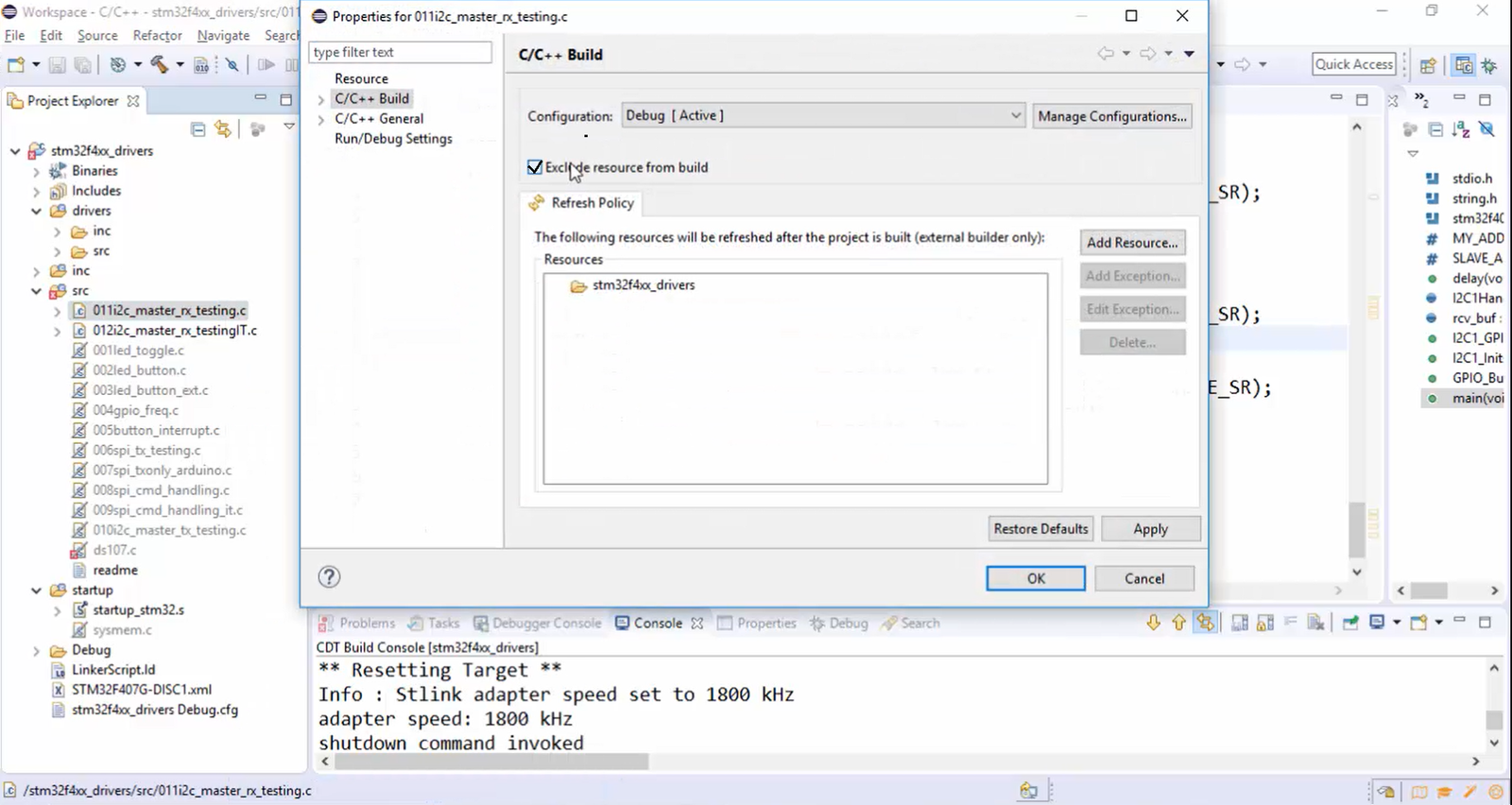This screenshot has height=805, width=1512.
Task: Expand the Debug folder in Project Explorer
Action: click(x=36, y=650)
